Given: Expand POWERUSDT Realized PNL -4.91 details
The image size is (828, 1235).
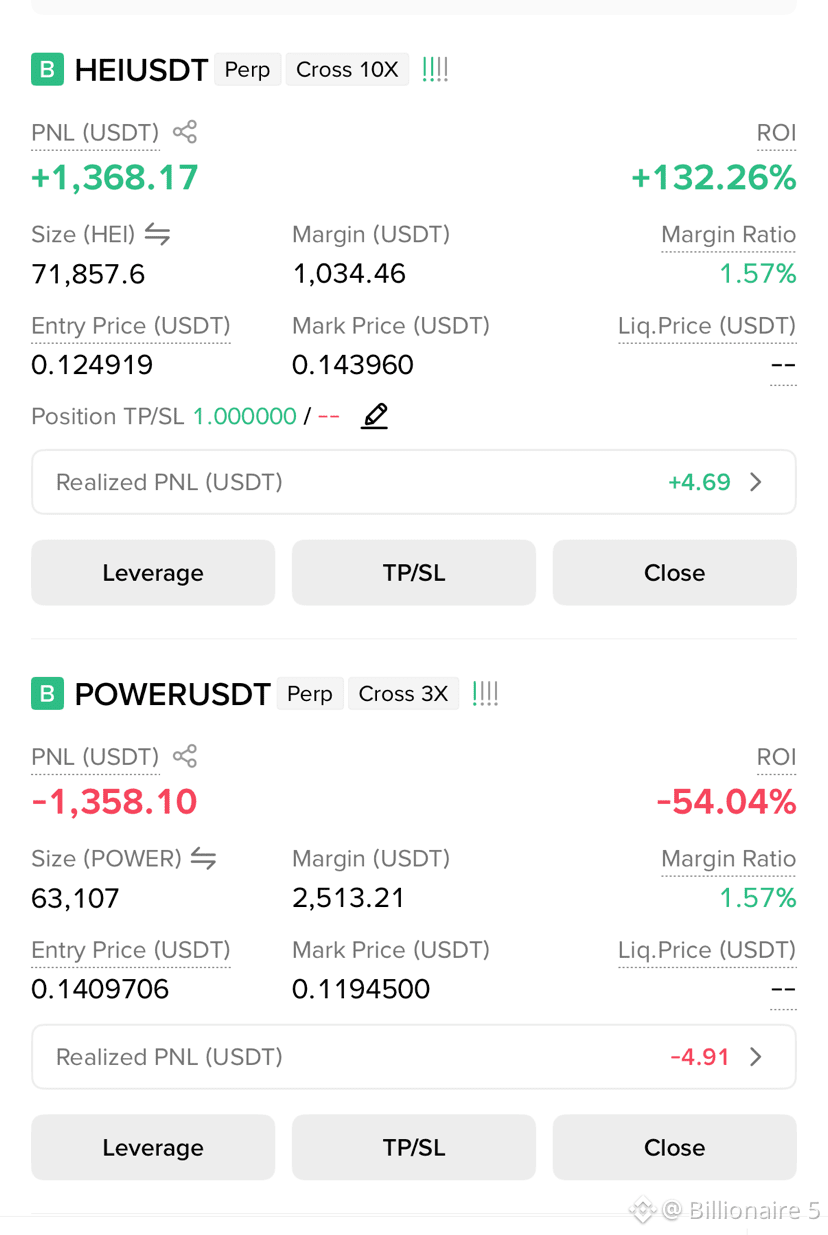Looking at the screenshot, I should coord(414,1057).
